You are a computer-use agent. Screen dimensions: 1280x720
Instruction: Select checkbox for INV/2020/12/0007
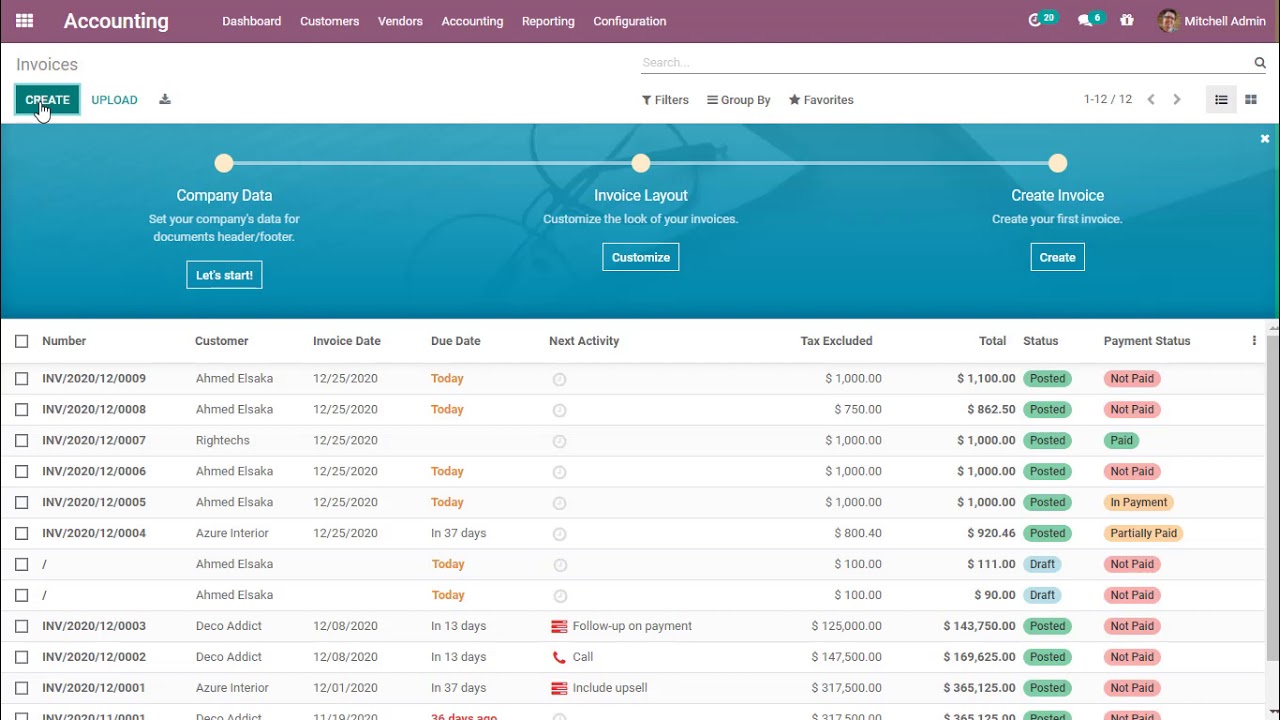pos(22,441)
